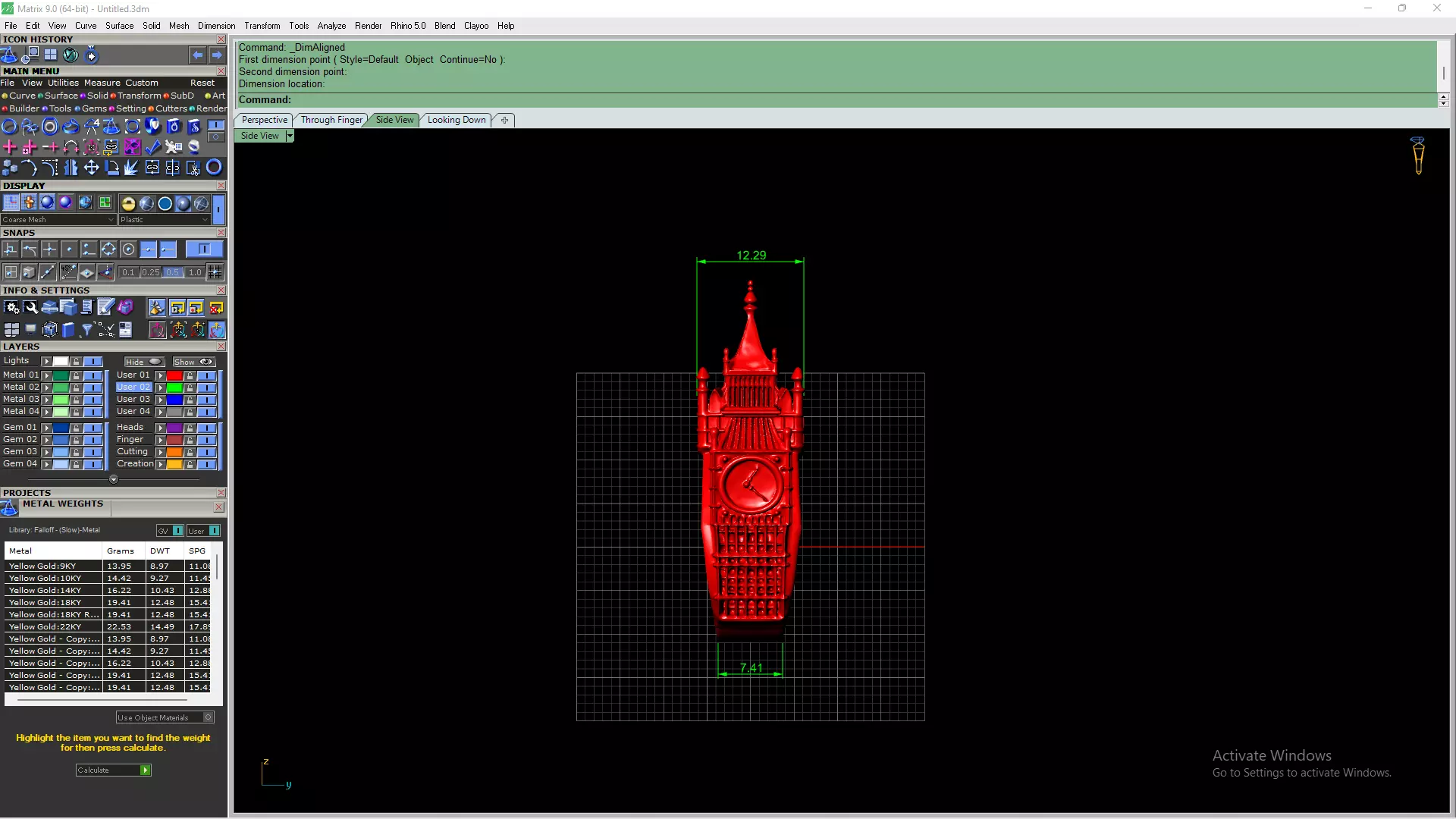This screenshot has width=1456, height=819.
Task: Click Hide in the Layers panel
Action: click(x=144, y=362)
